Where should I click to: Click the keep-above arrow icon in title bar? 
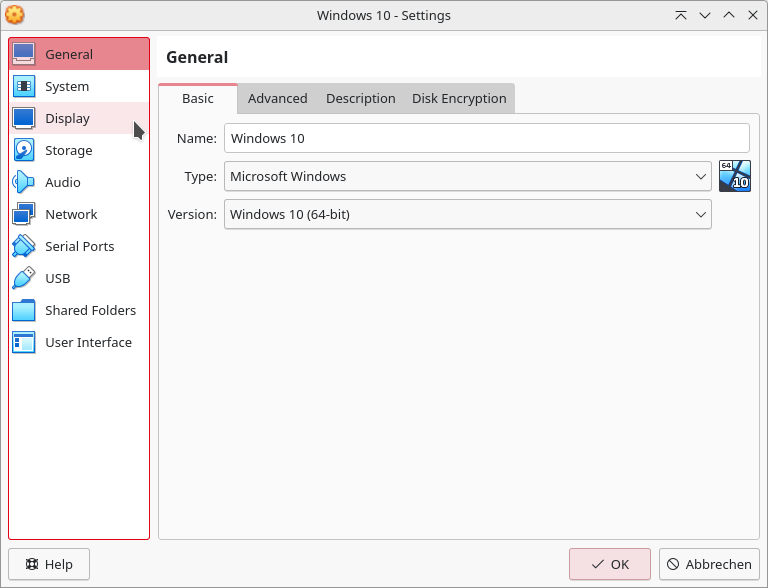click(x=681, y=15)
